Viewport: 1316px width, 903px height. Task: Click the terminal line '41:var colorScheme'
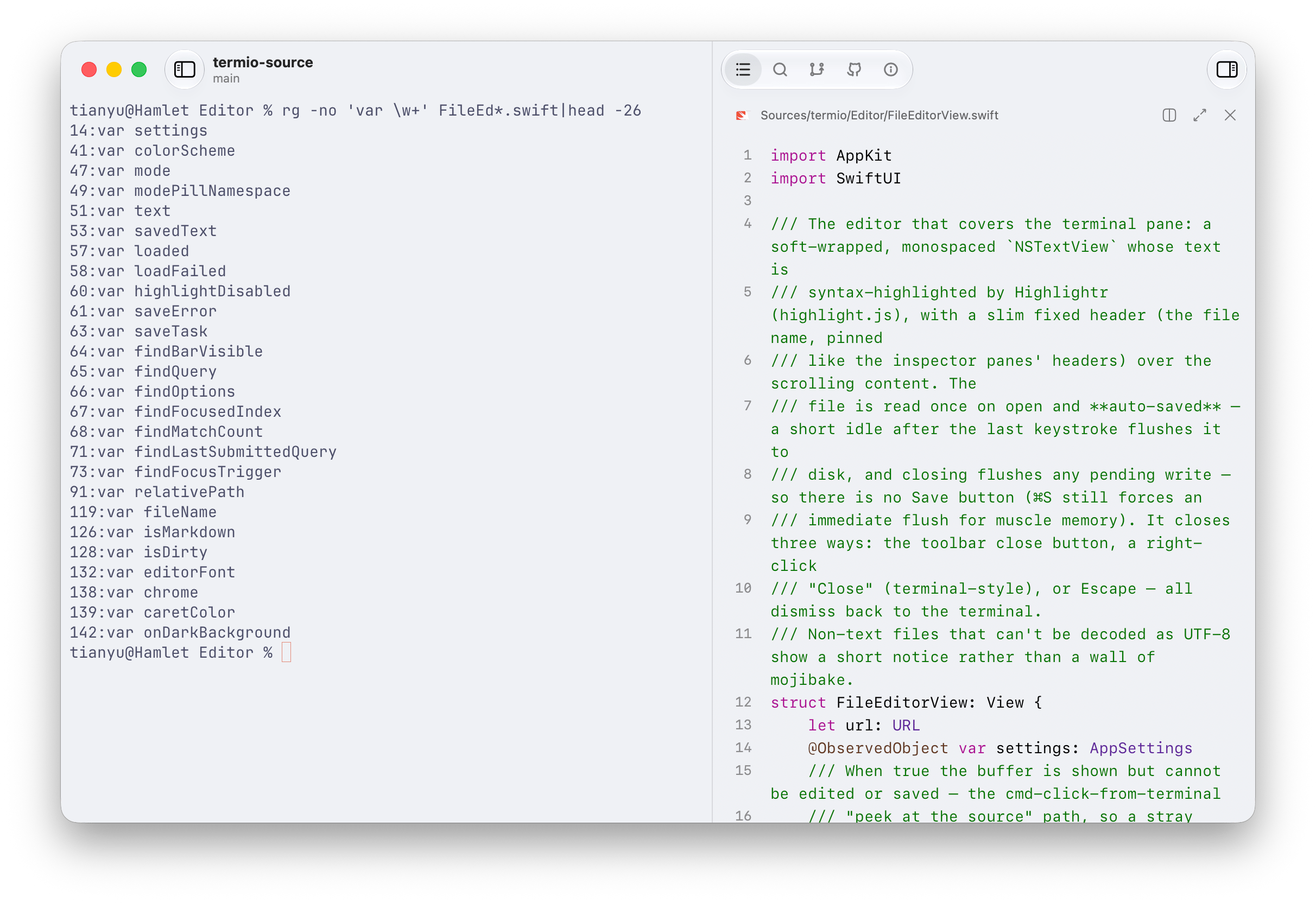[x=153, y=151]
